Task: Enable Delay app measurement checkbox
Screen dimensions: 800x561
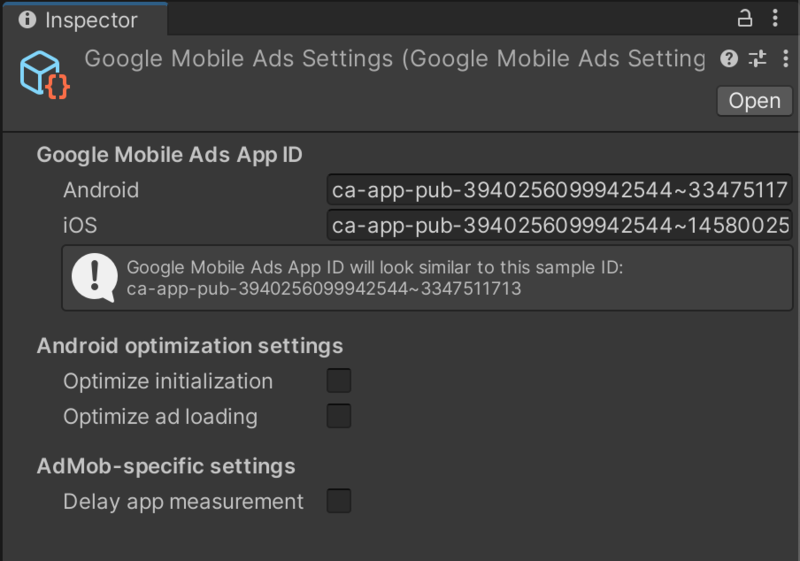Action: point(339,501)
